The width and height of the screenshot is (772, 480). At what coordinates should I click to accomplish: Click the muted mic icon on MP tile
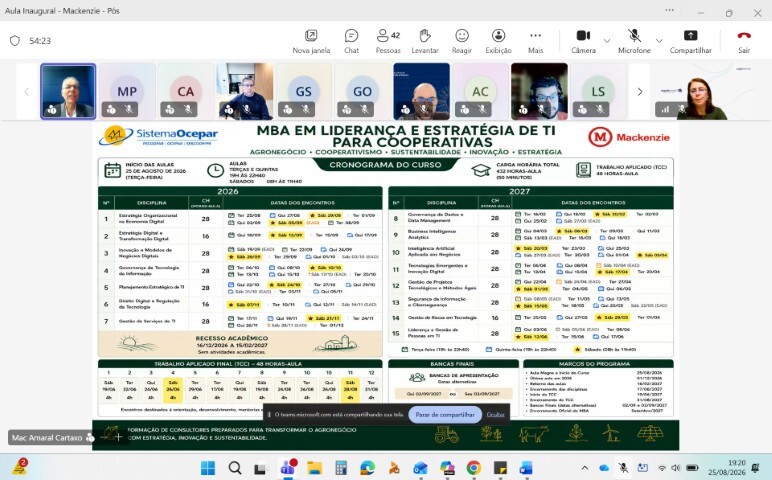129,110
